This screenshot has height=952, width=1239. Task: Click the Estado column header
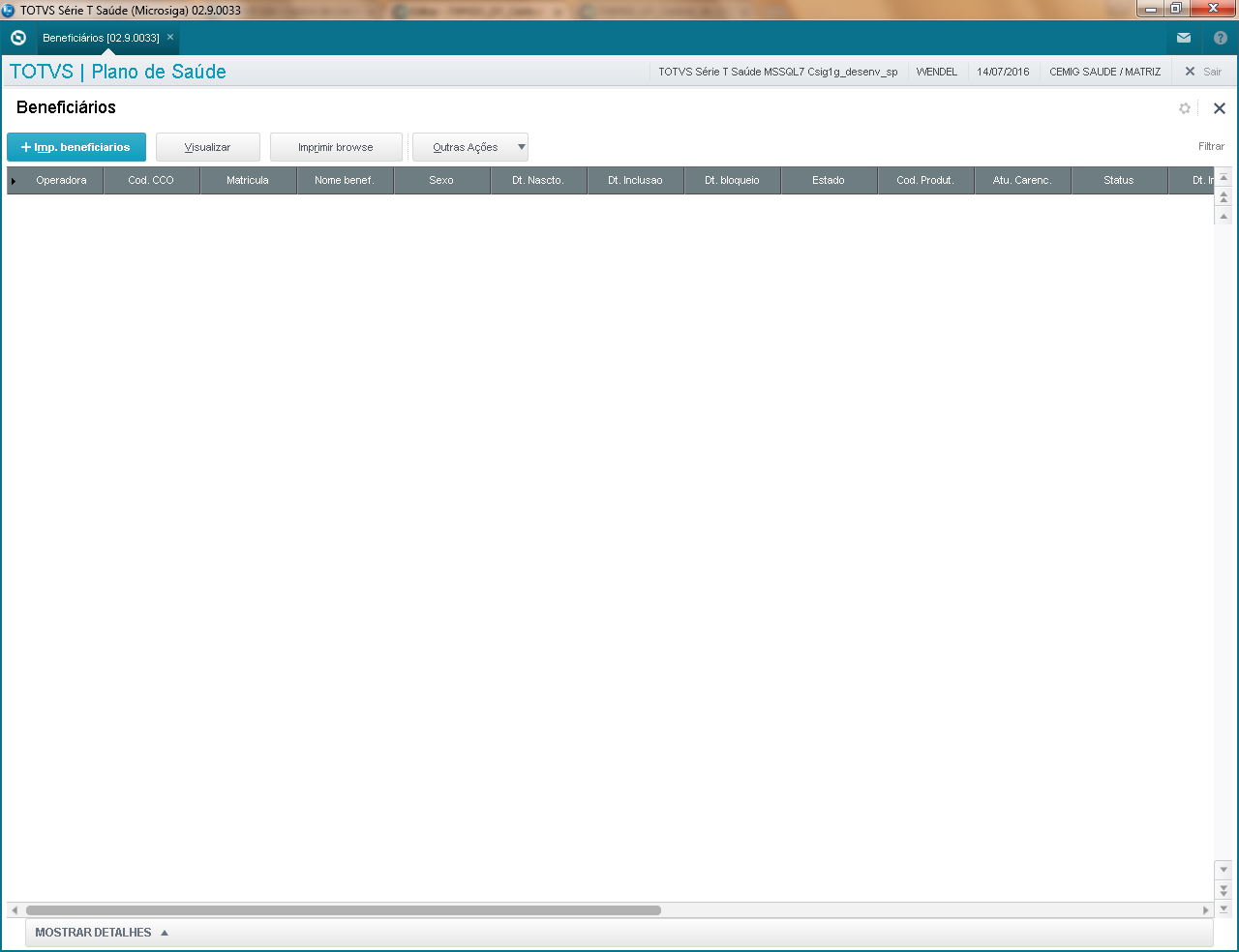tap(829, 180)
